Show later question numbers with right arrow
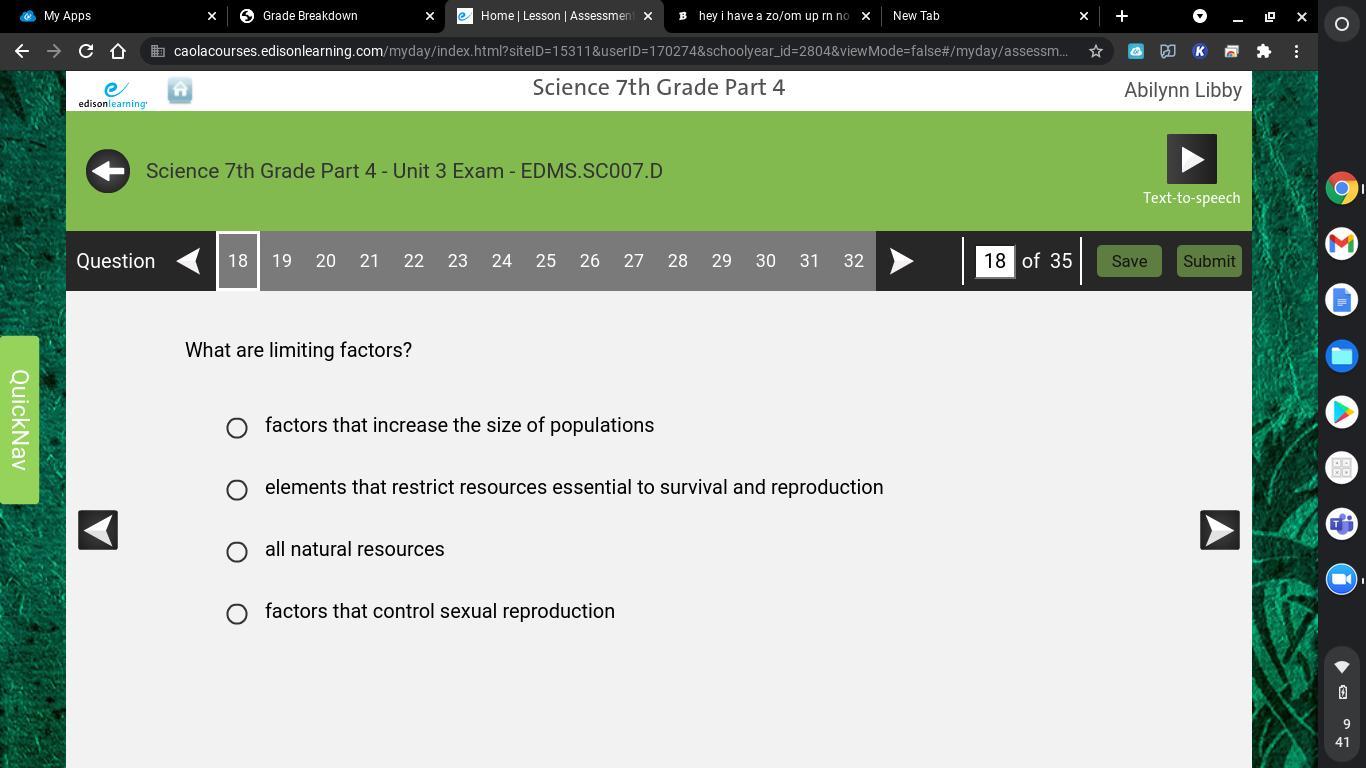The image size is (1366, 768). [901, 261]
